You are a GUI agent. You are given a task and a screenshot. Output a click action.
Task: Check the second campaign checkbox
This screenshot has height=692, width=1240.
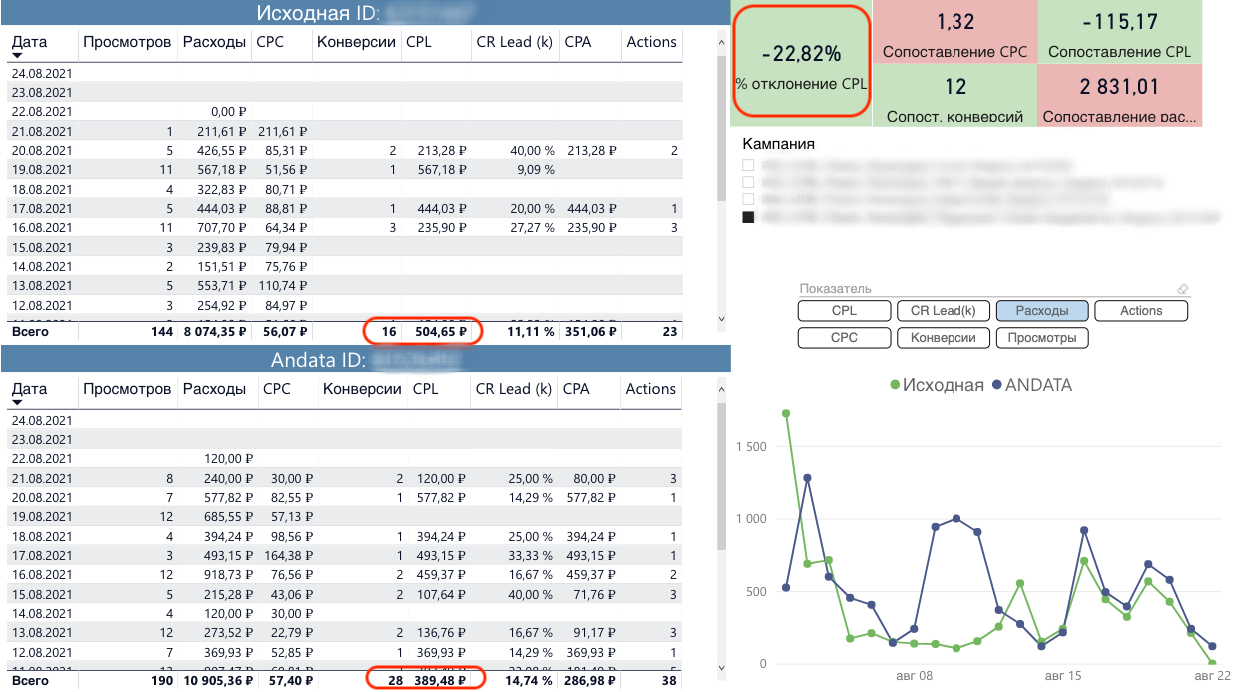(748, 182)
